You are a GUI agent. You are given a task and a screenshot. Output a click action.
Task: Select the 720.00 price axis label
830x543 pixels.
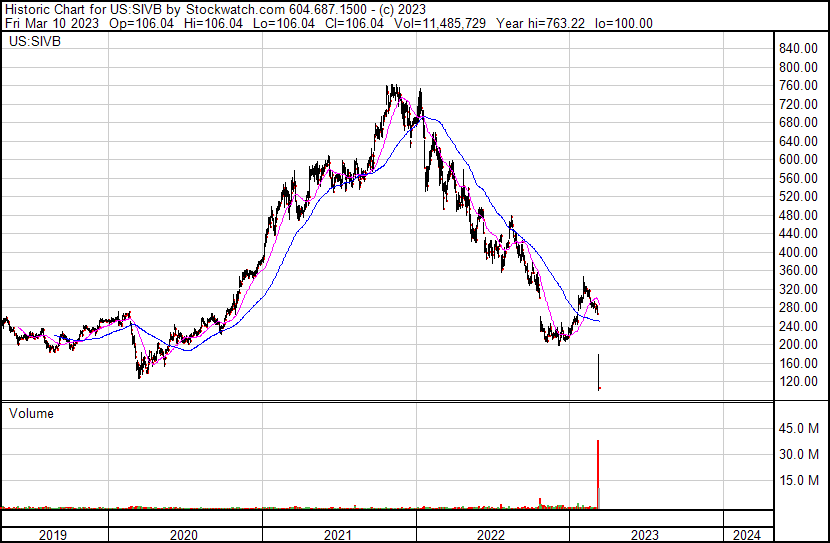coord(798,104)
